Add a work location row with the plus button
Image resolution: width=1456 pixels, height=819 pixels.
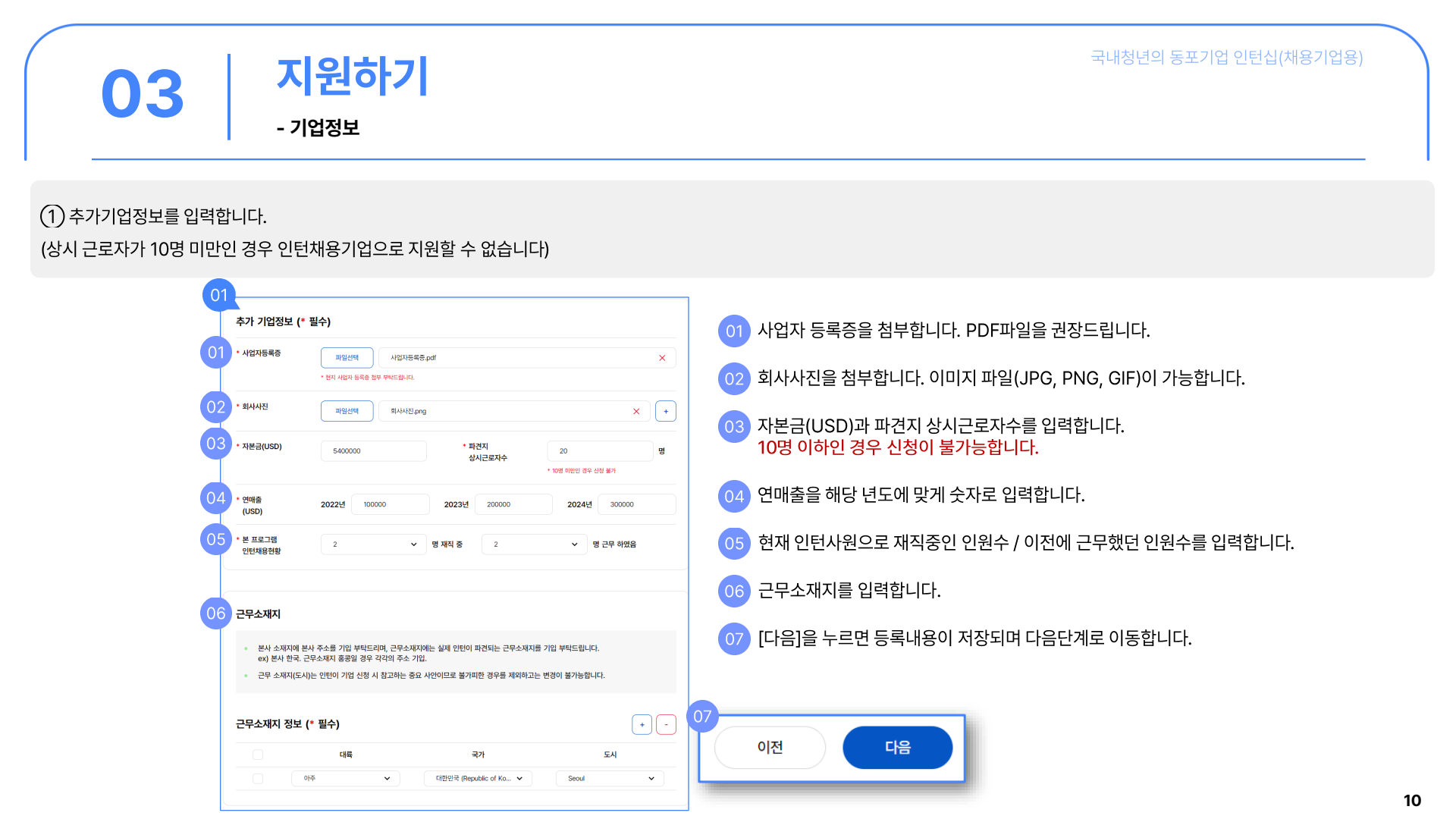[x=642, y=724]
